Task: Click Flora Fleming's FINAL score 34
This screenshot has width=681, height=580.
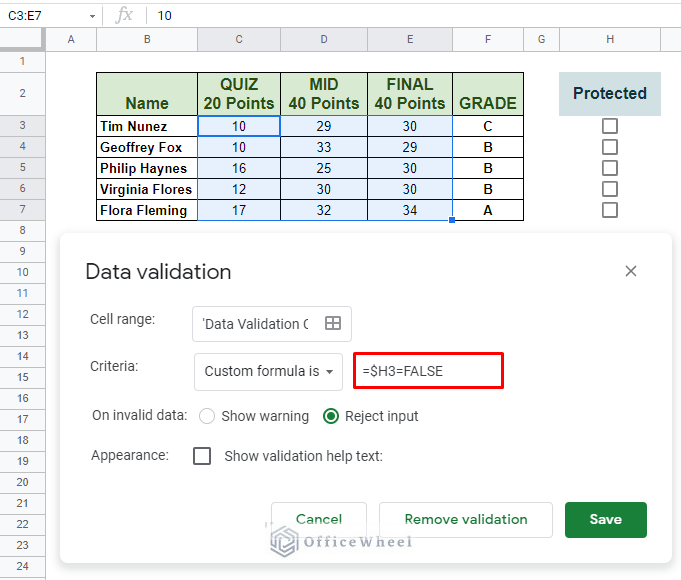Action: tap(410, 210)
